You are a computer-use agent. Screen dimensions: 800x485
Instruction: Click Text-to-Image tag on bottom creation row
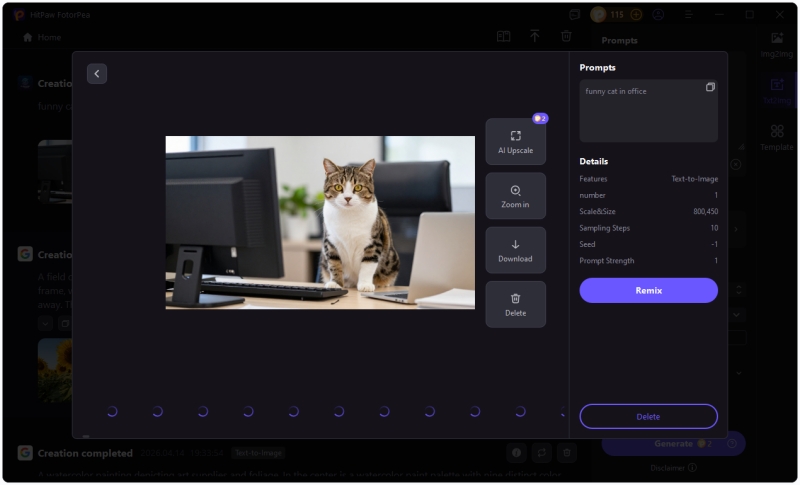pyautogui.click(x=258, y=453)
